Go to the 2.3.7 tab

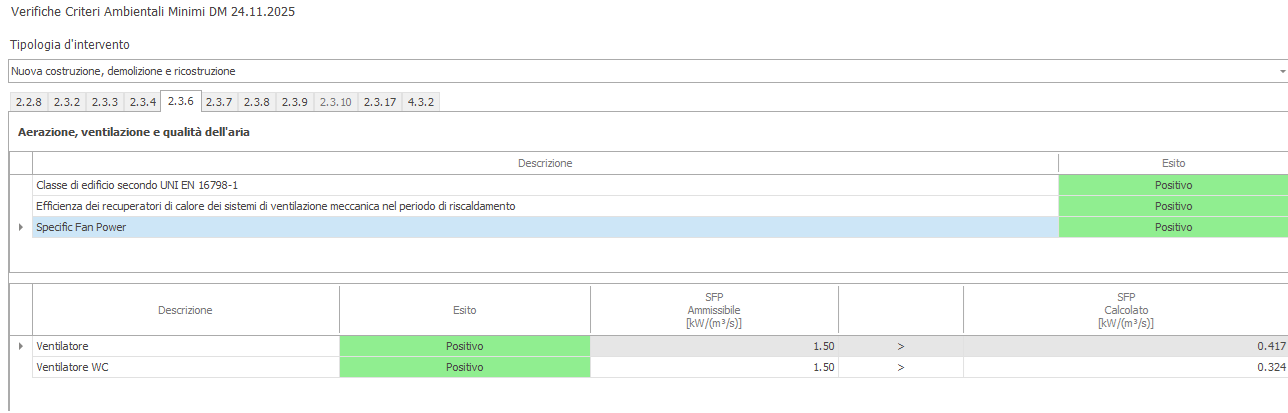tap(219, 102)
